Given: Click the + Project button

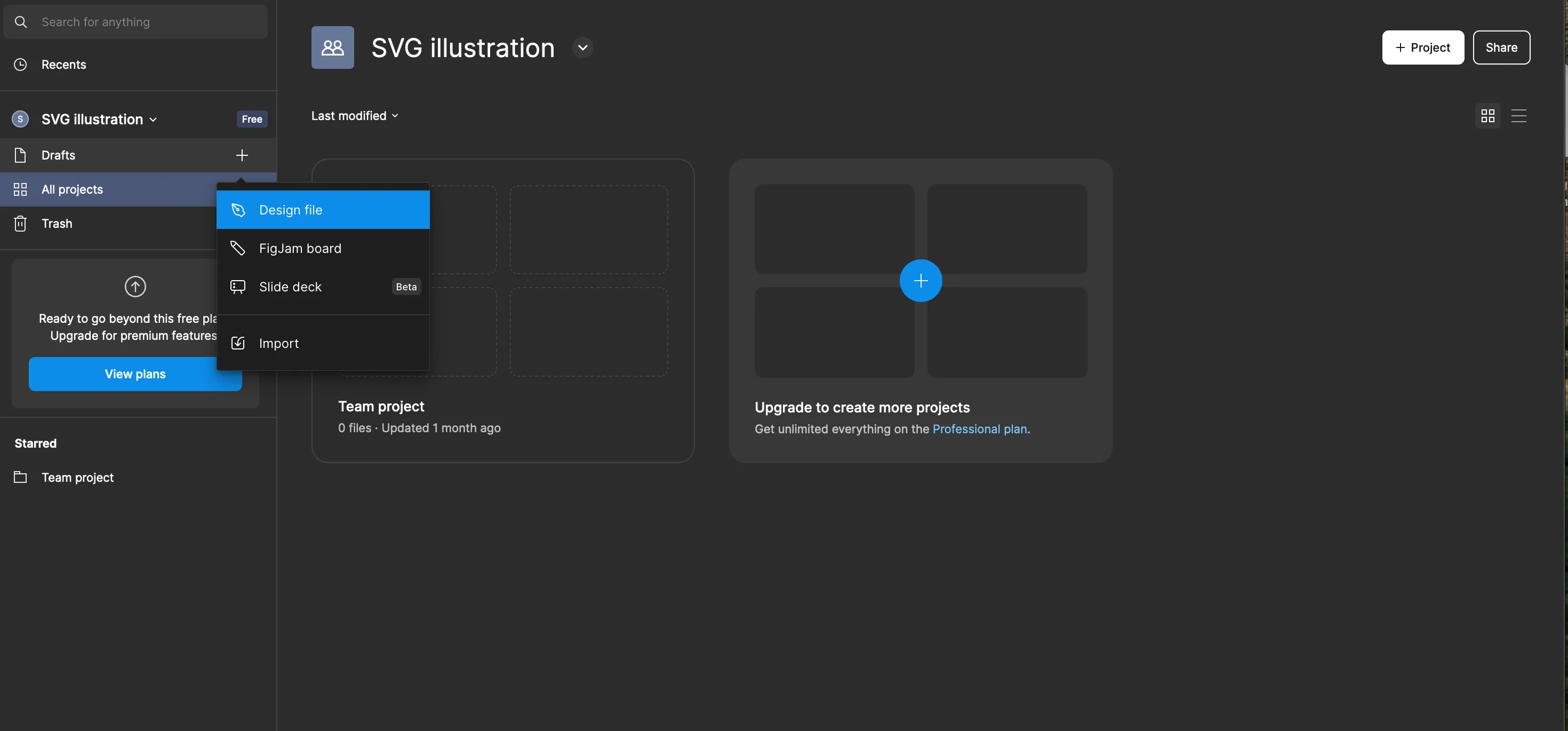Looking at the screenshot, I should point(1422,47).
